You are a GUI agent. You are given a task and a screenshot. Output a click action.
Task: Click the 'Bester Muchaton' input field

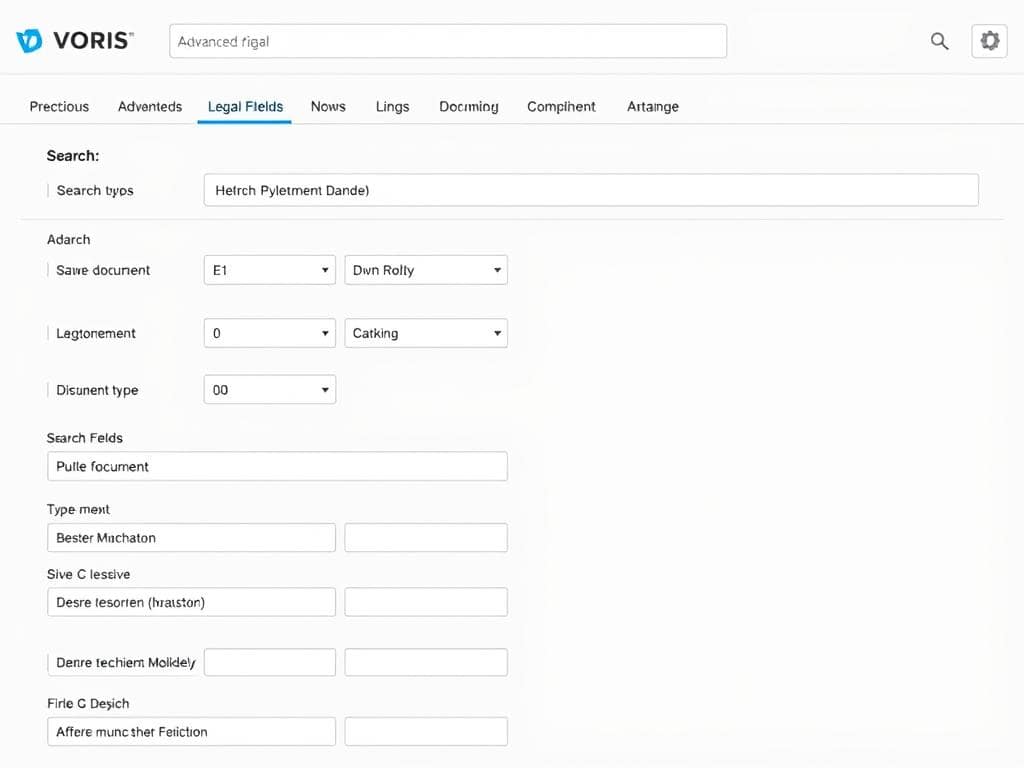[191, 537]
